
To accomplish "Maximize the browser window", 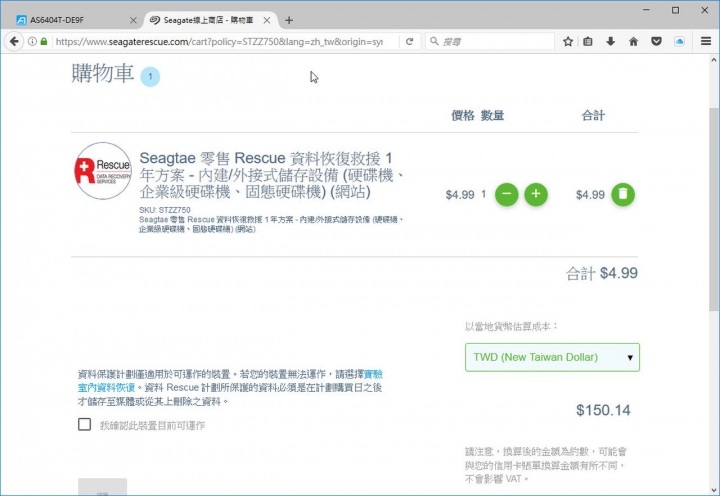I will tap(675, 10).
